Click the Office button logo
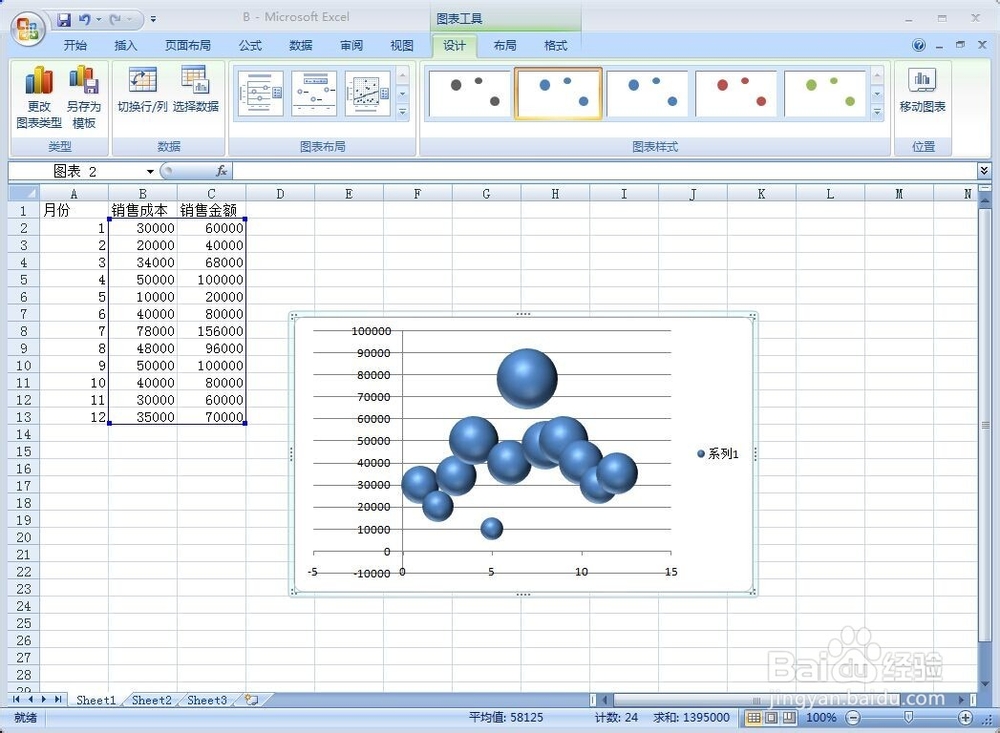 [28, 29]
